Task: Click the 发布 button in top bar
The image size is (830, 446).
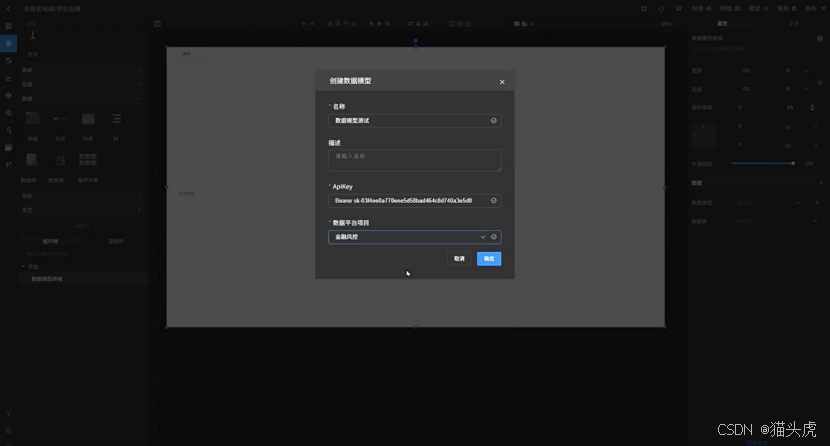Action: (x=815, y=8)
